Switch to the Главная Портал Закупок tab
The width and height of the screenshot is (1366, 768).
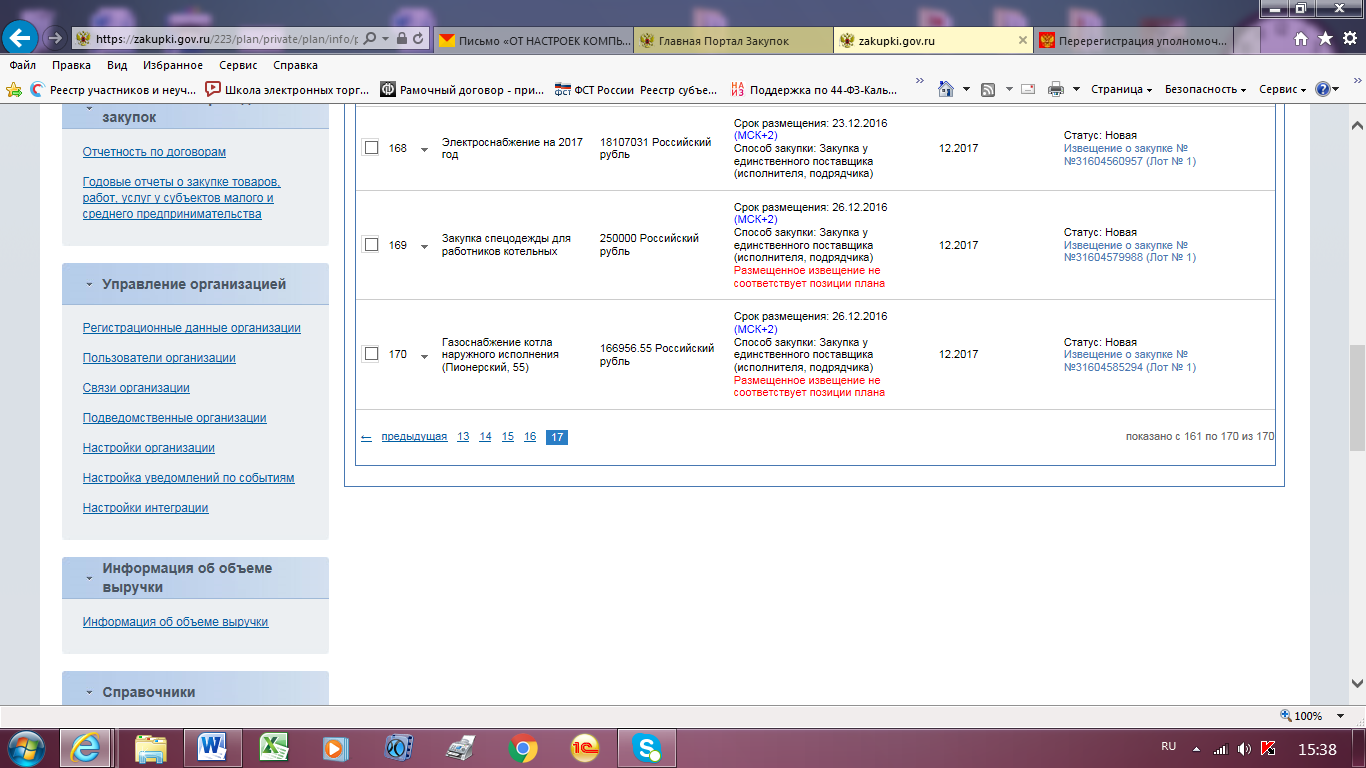pos(735,40)
